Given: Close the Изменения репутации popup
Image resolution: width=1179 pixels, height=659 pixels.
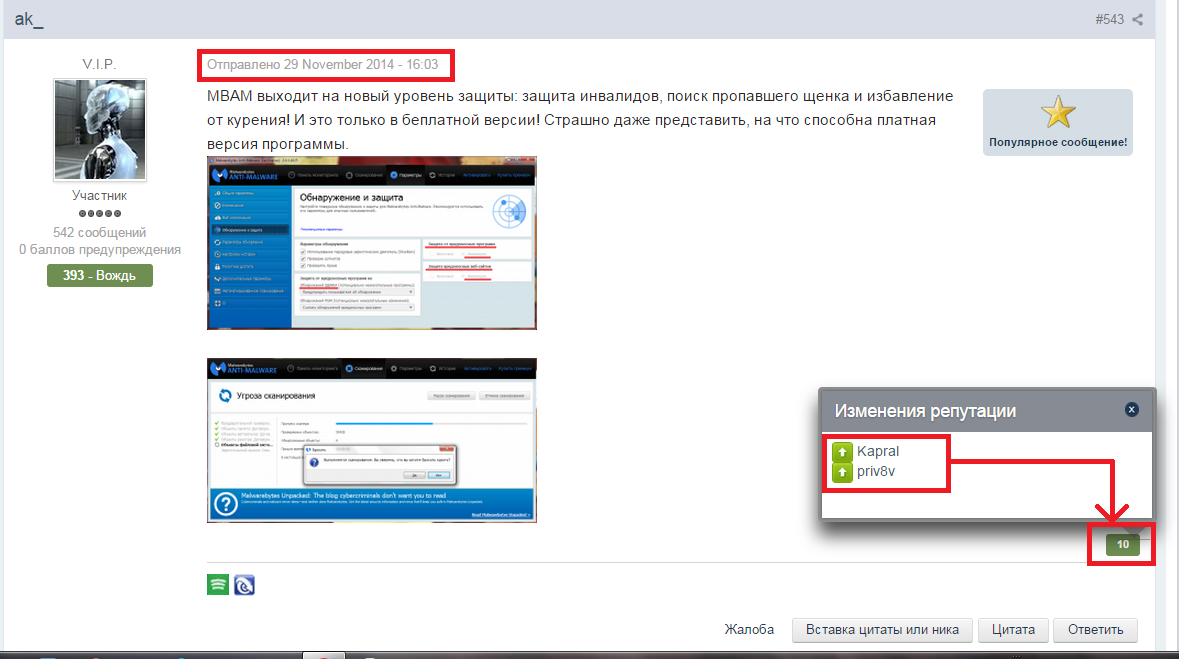Looking at the screenshot, I should pyautogui.click(x=1132, y=409).
